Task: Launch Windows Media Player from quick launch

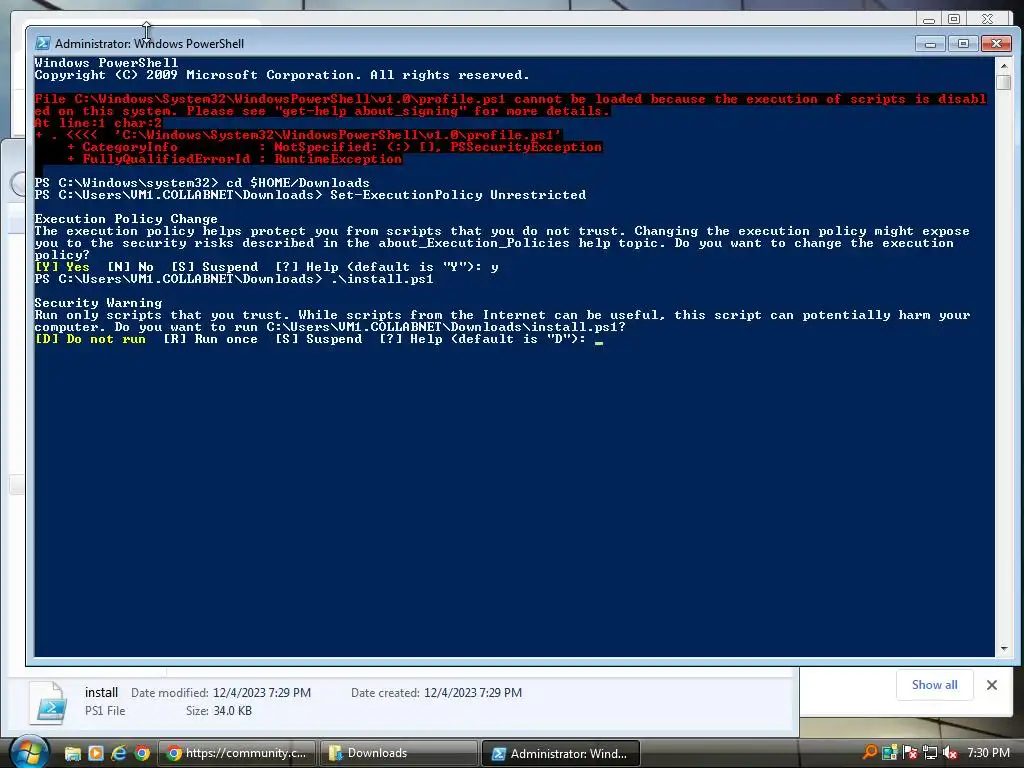Action: click(95, 753)
